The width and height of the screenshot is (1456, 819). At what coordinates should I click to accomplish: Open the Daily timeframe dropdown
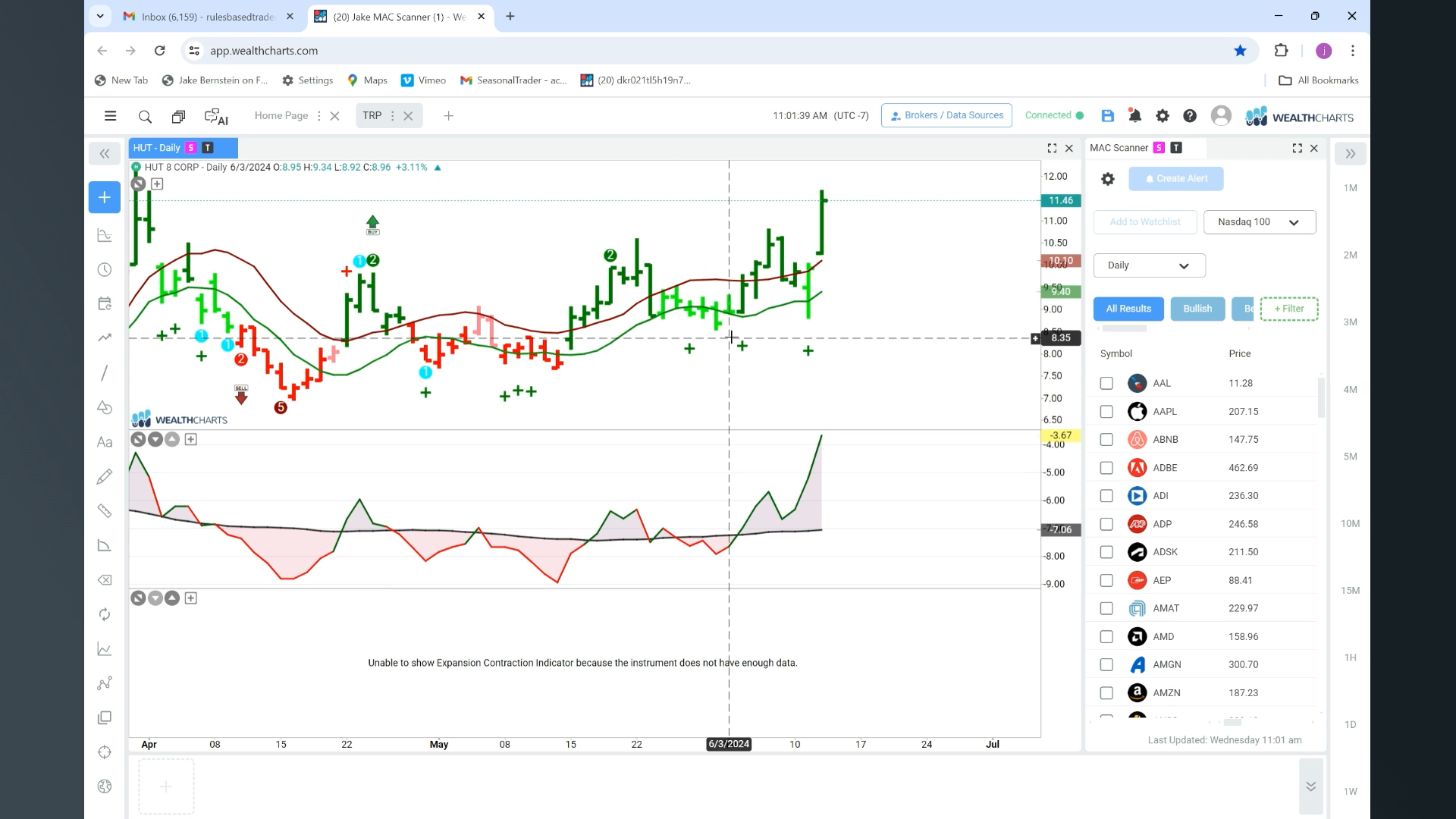tap(1149, 265)
